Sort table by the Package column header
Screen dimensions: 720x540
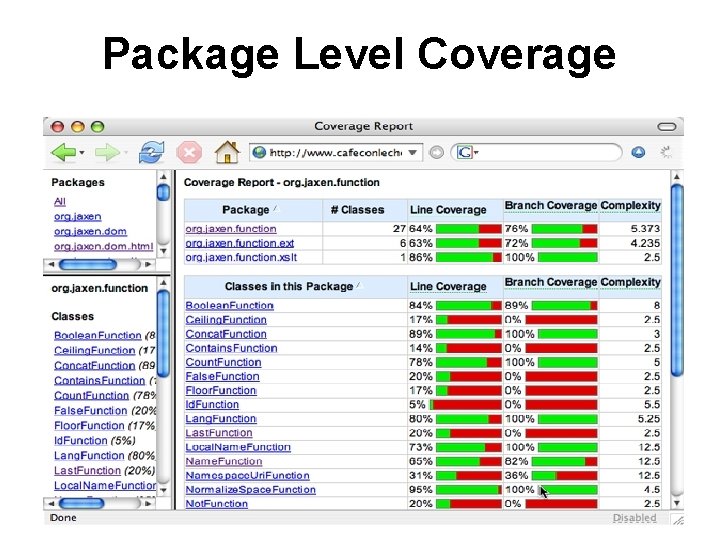[x=246, y=210]
